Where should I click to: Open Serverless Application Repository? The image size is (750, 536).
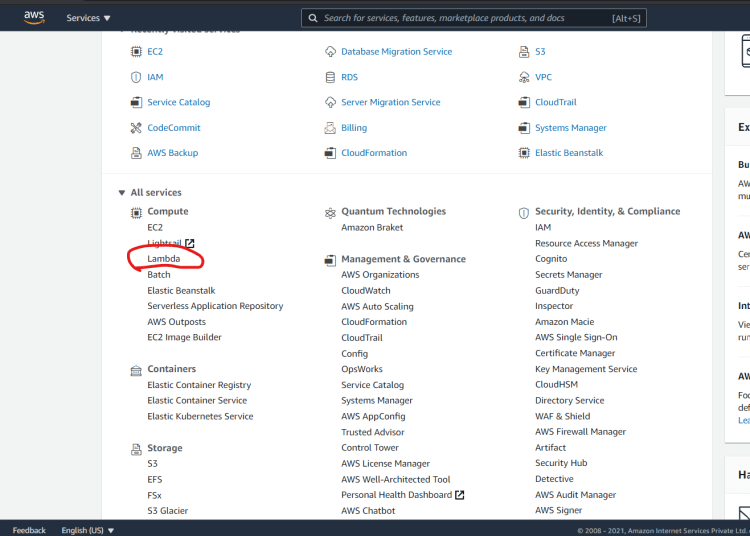pyautogui.click(x=215, y=306)
